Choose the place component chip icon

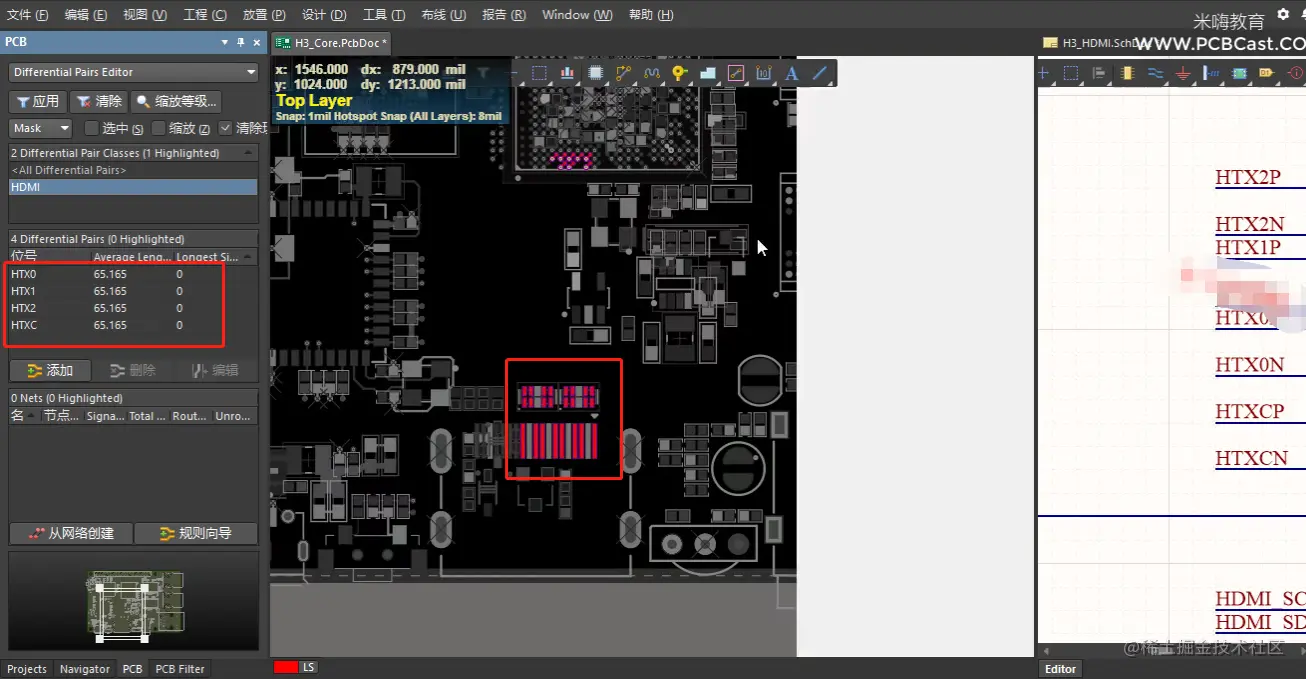[595, 73]
